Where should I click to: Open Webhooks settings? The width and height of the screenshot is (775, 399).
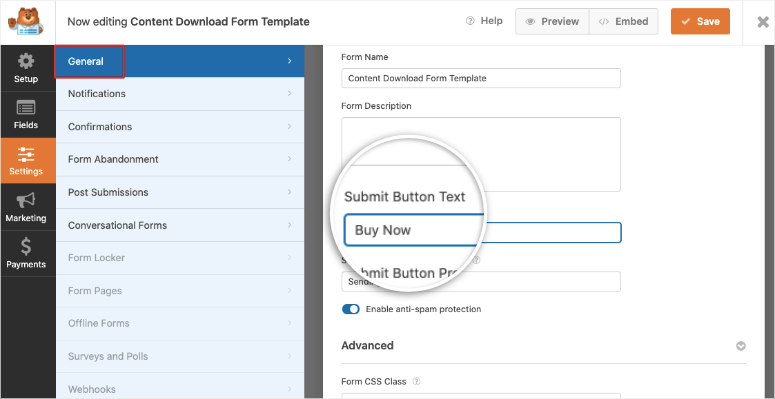[180, 386]
